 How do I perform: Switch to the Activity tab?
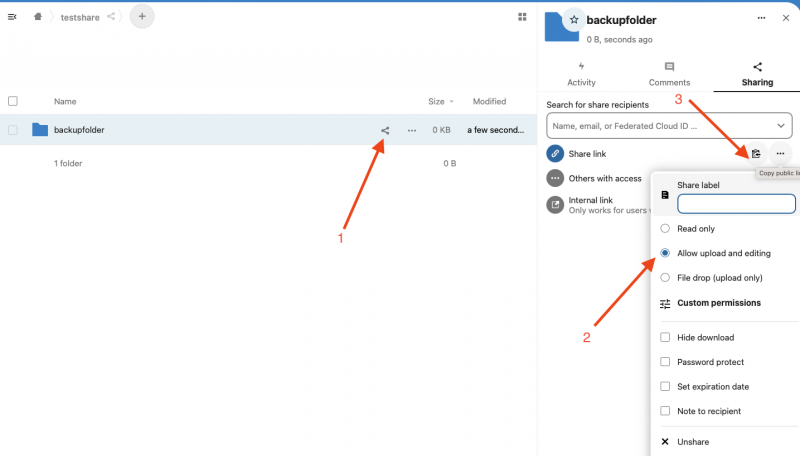click(x=581, y=74)
